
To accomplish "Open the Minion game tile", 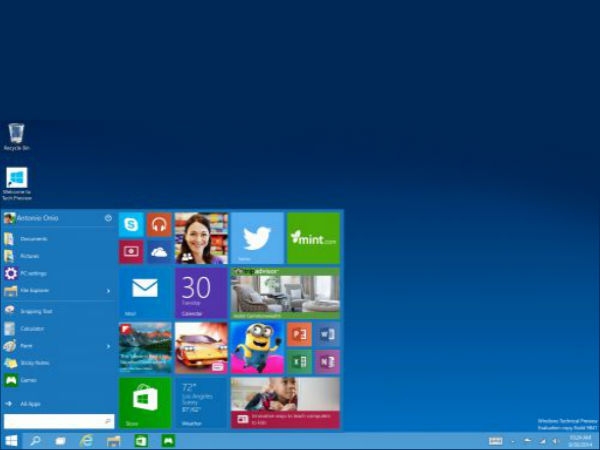I will point(257,348).
